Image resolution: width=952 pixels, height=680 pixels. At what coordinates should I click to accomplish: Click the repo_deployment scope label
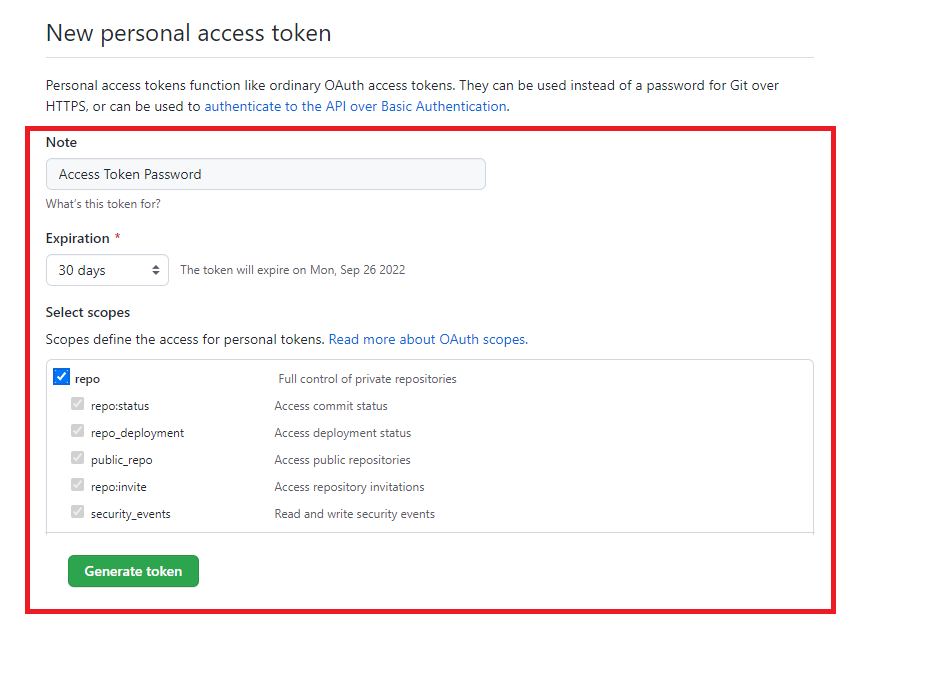137,433
